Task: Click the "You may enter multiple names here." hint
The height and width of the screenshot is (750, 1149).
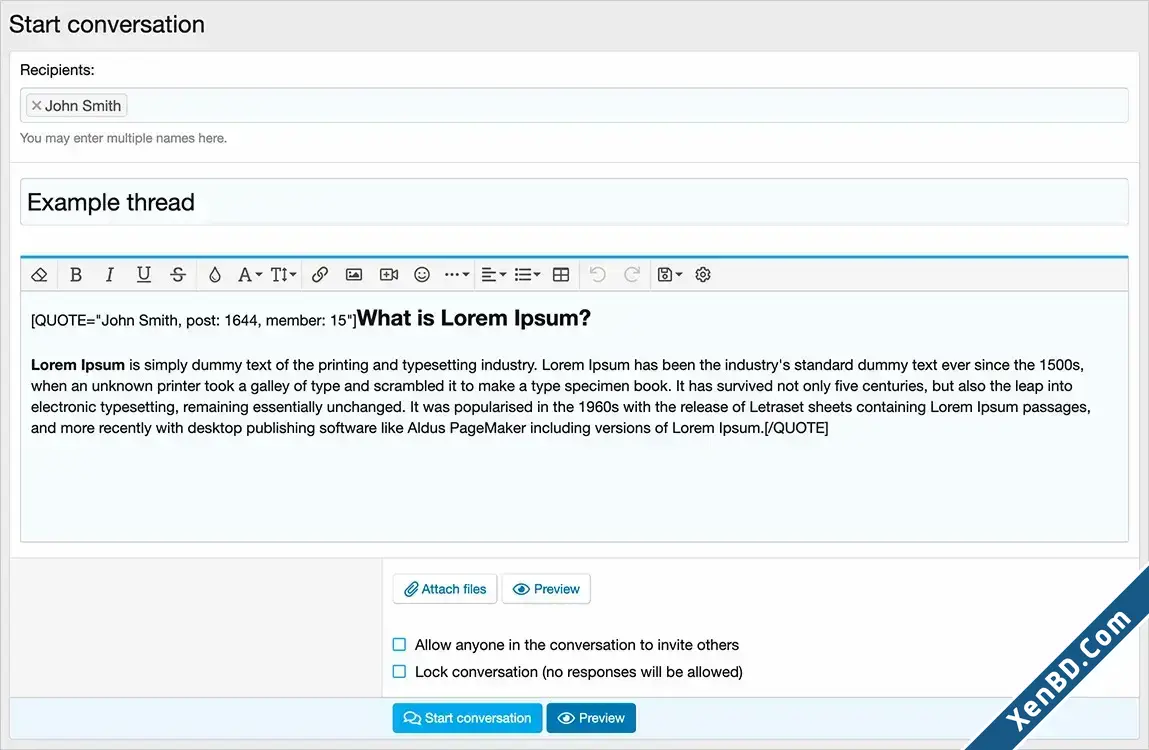Action: [x=123, y=138]
